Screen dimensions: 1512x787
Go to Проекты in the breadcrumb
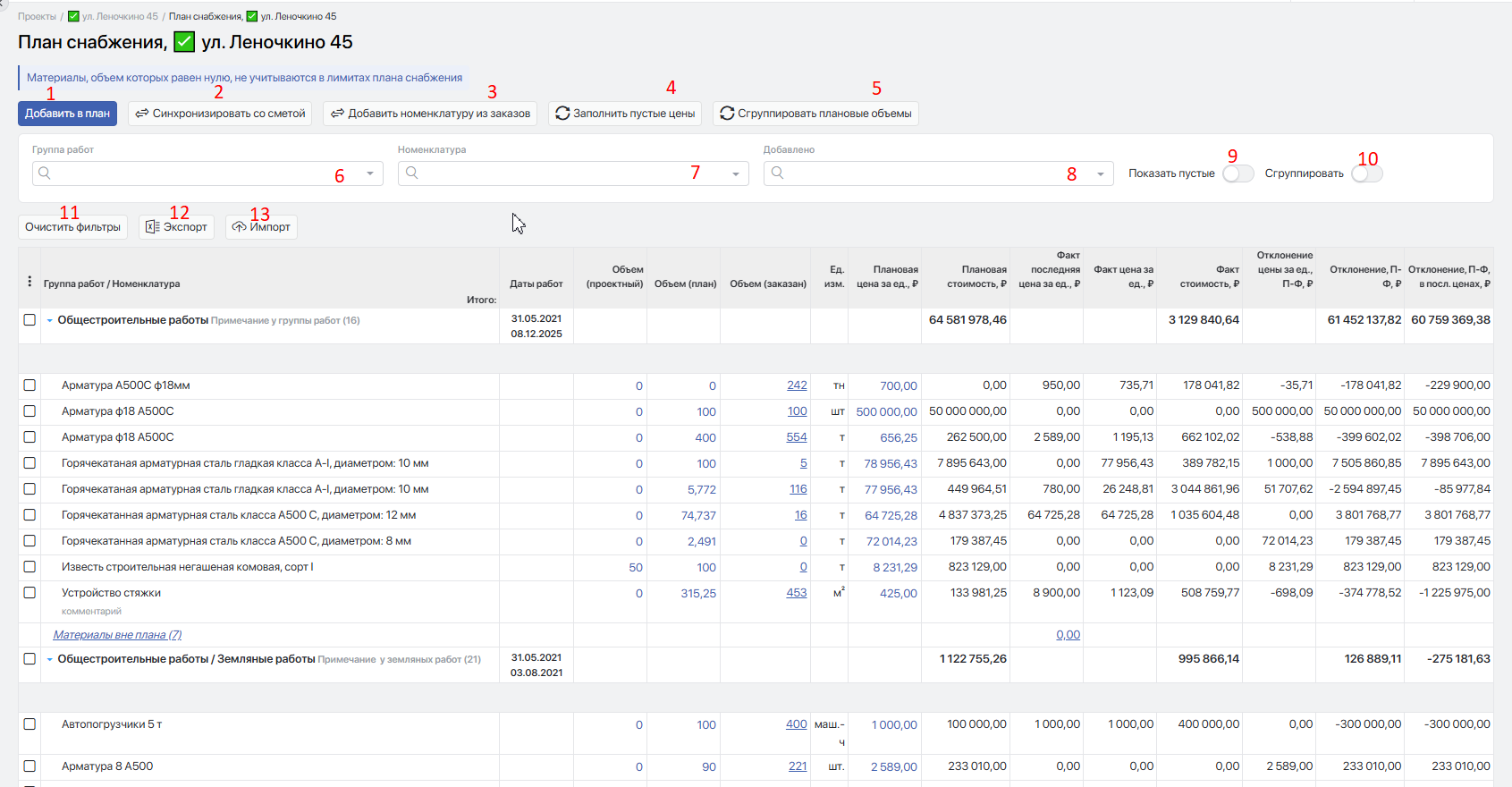point(37,16)
